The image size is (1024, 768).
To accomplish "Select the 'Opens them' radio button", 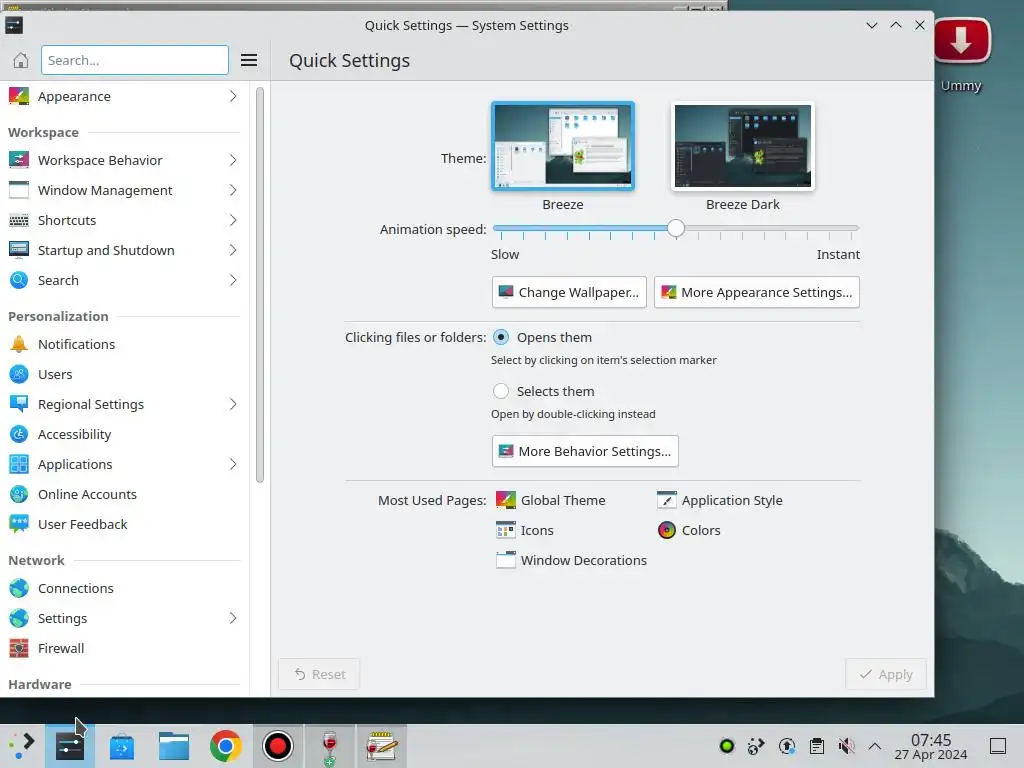I will tap(501, 338).
